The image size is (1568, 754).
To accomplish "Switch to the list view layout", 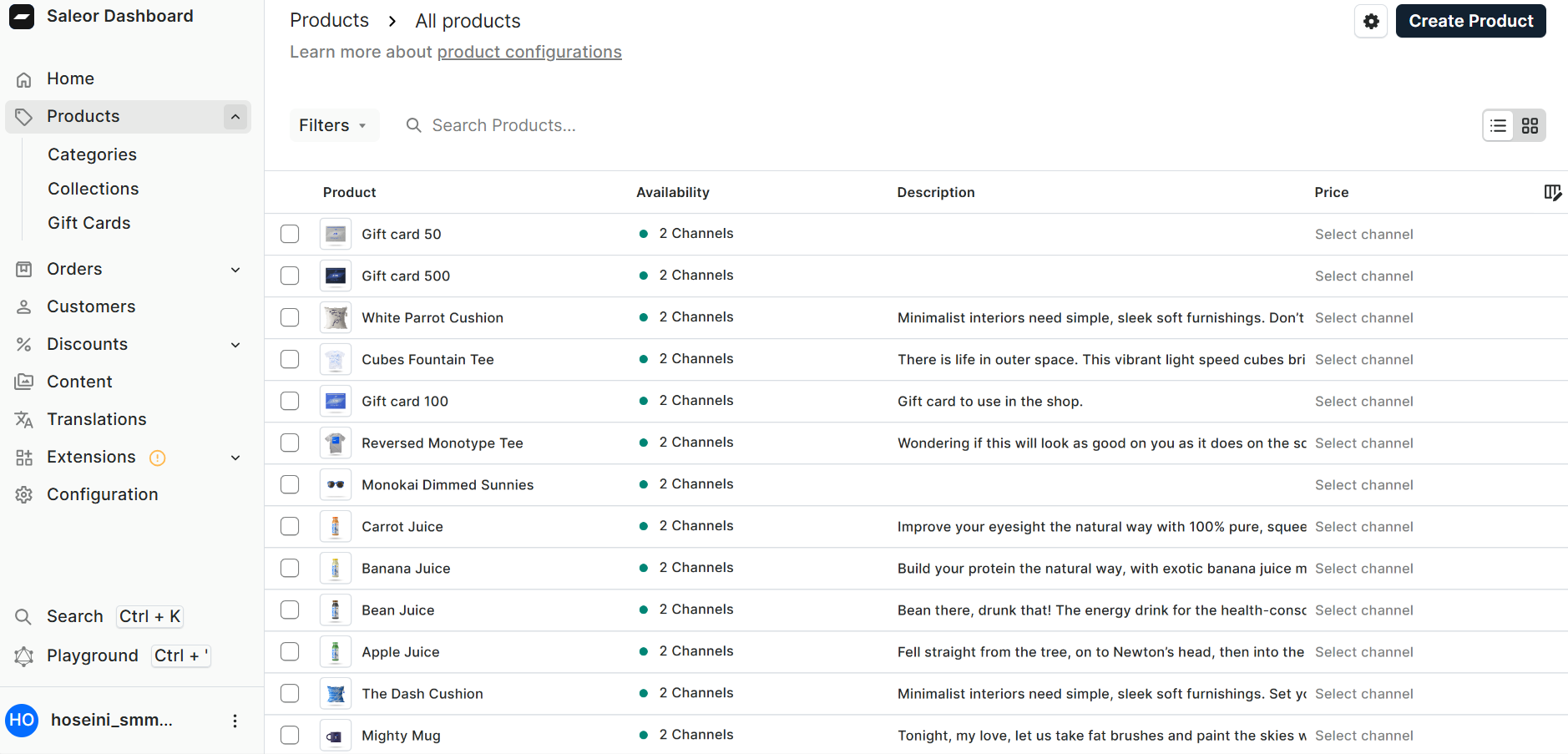I will click(1498, 125).
